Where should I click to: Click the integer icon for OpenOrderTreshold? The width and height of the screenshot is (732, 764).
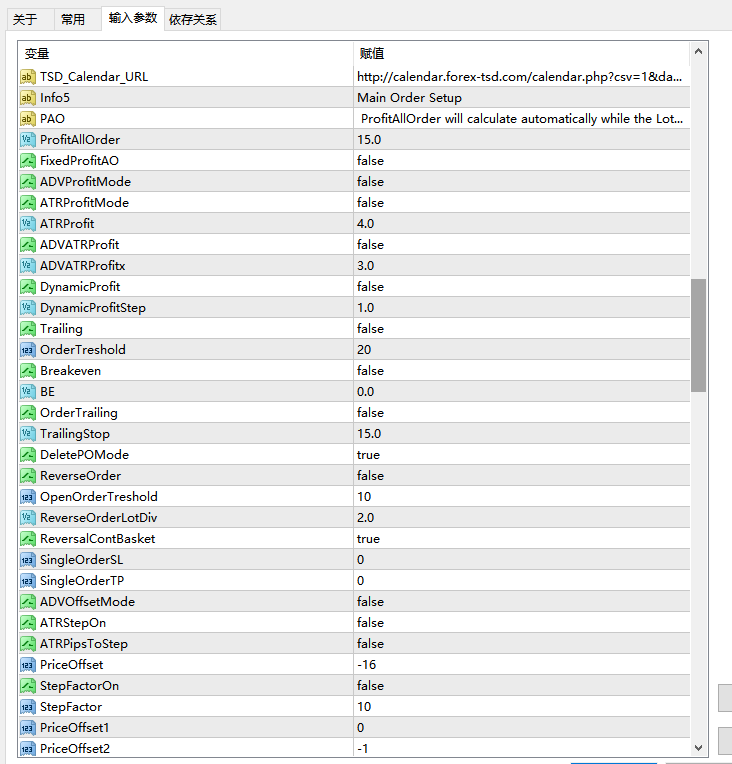[x=28, y=497]
